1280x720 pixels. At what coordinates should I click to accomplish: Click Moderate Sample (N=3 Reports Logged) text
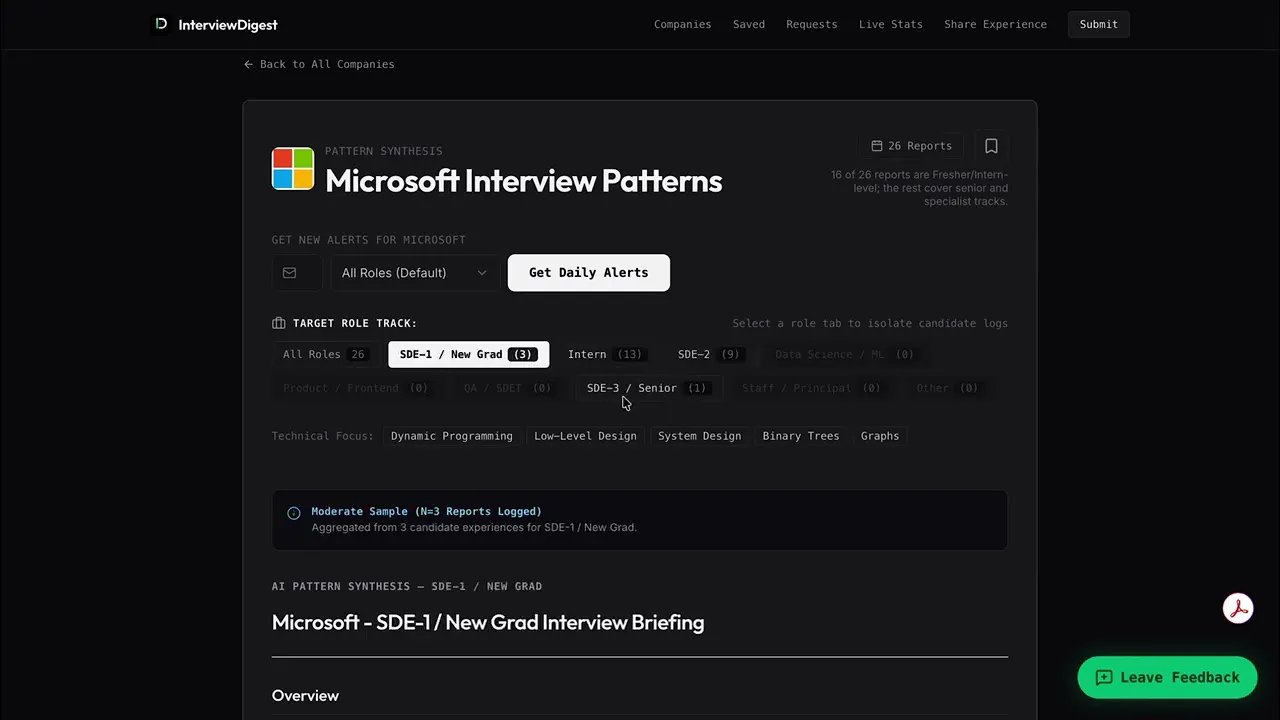426,511
